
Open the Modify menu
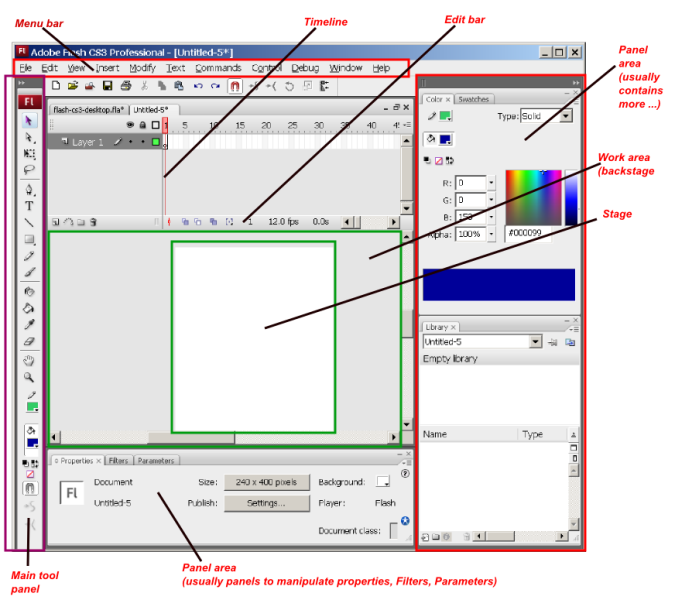tap(142, 68)
